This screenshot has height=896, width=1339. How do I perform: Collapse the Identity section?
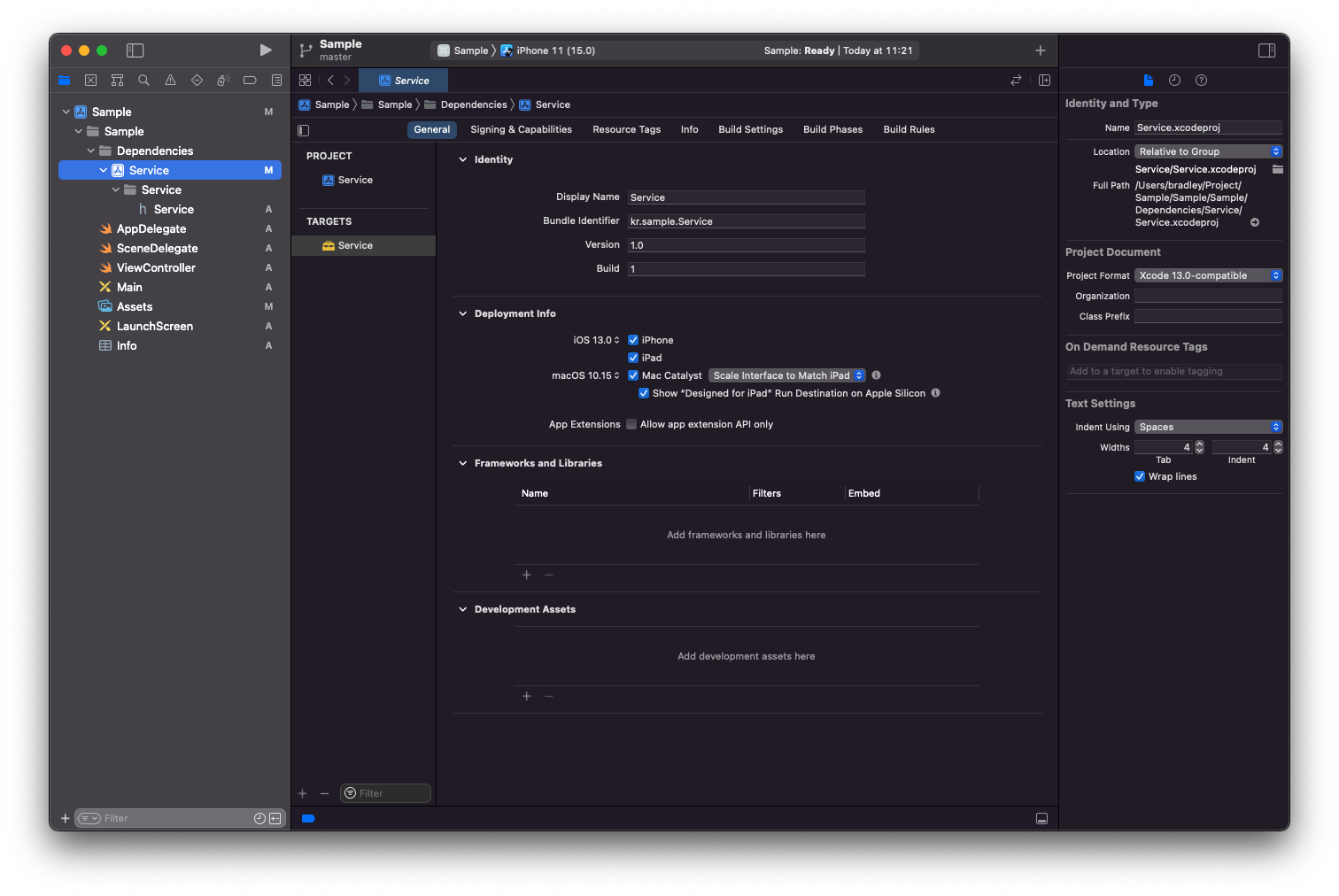(462, 160)
